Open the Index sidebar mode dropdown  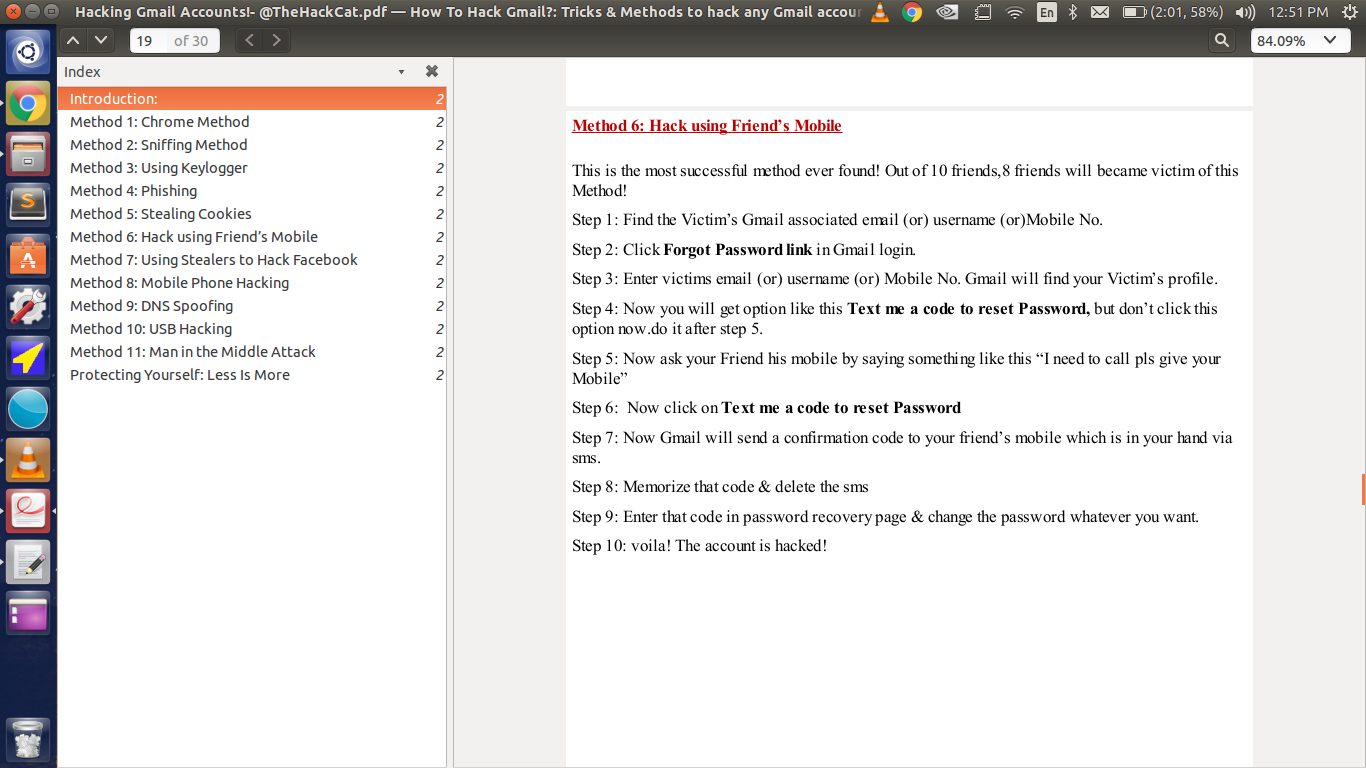[x=401, y=72]
